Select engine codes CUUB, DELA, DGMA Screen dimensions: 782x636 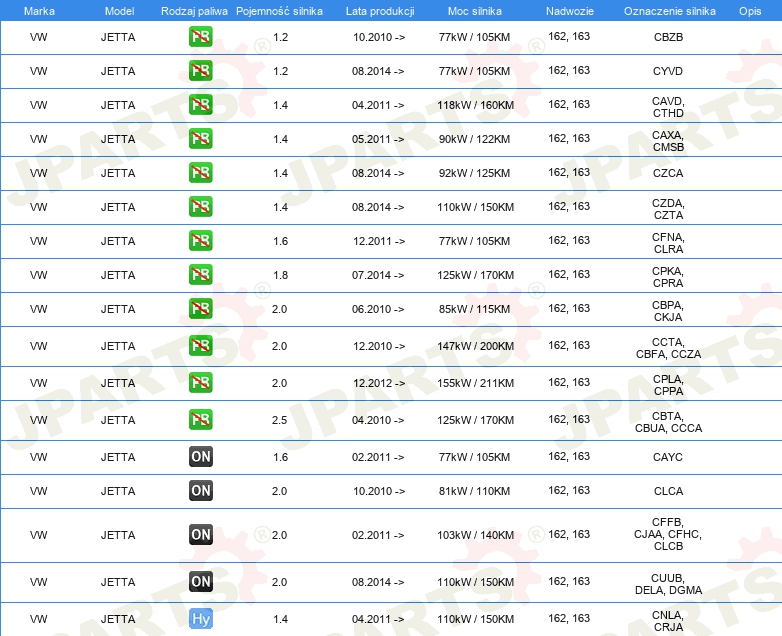click(x=668, y=584)
